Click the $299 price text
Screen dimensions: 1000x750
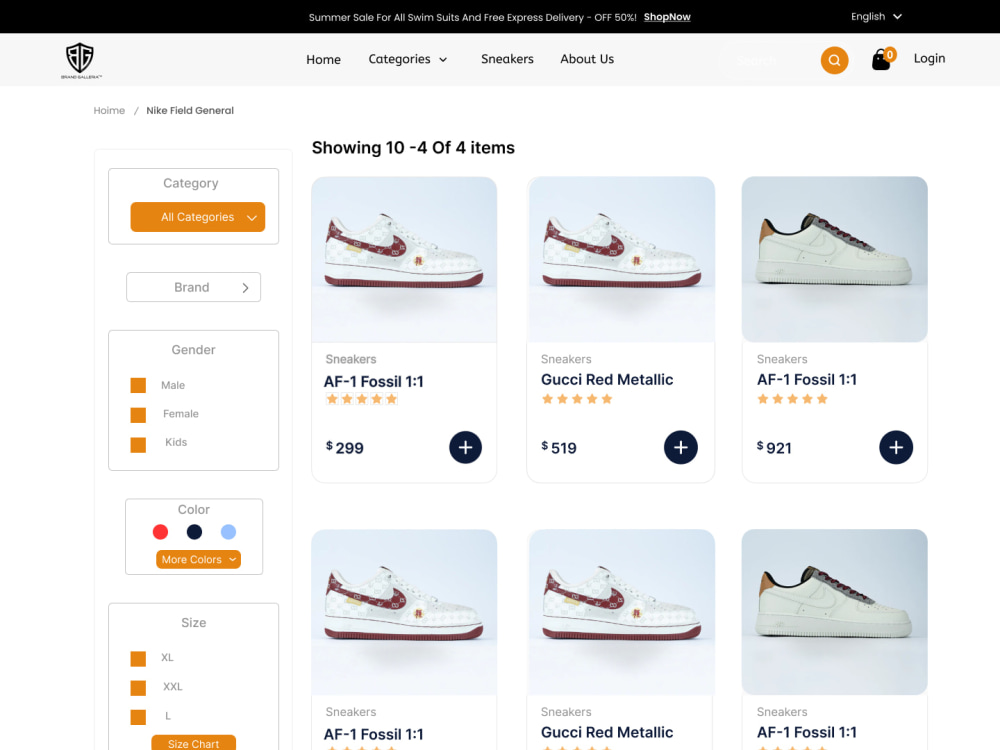click(344, 448)
